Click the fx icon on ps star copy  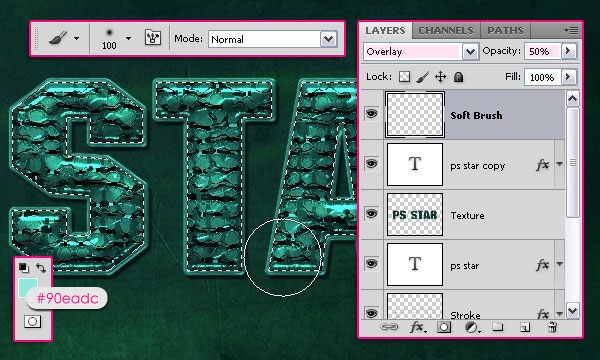(x=543, y=165)
